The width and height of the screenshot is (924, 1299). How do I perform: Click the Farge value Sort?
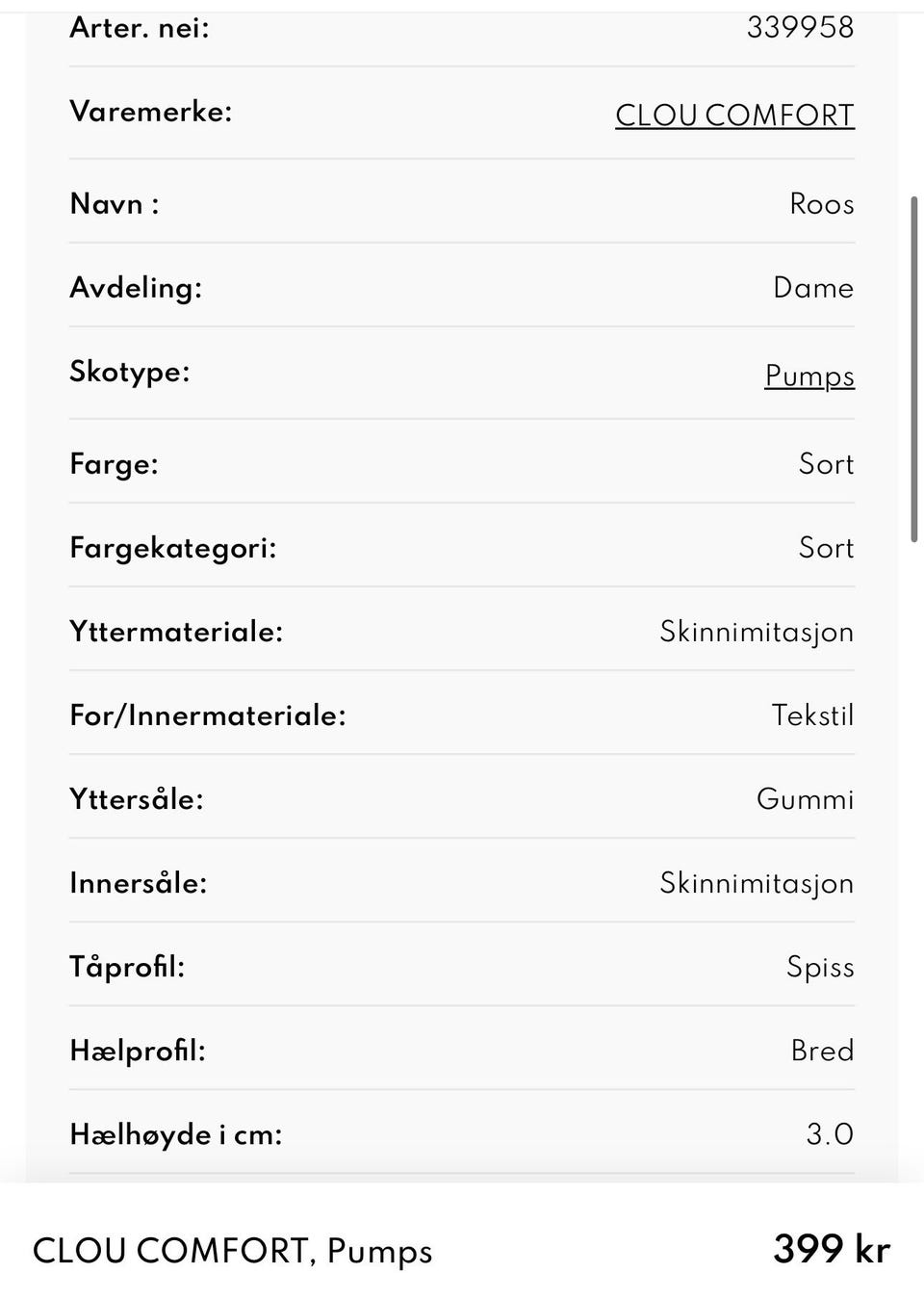826,464
